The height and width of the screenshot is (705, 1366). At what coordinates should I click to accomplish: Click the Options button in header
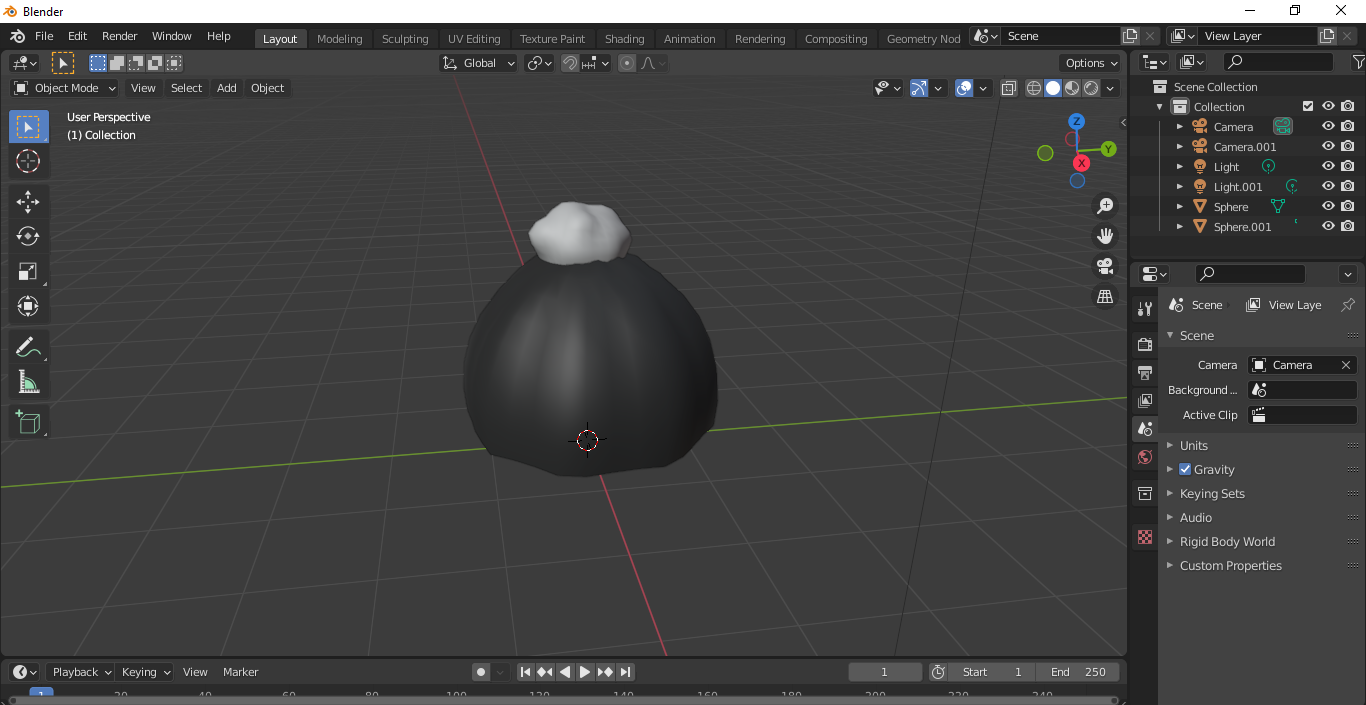point(1091,63)
